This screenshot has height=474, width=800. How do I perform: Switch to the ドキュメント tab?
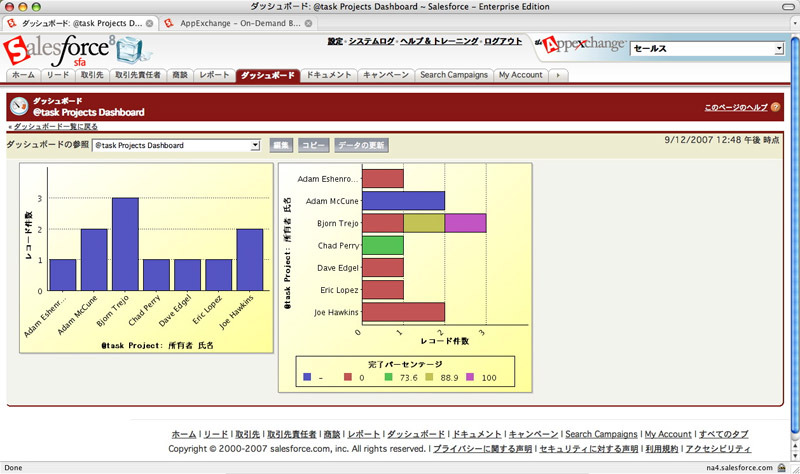(x=329, y=75)
